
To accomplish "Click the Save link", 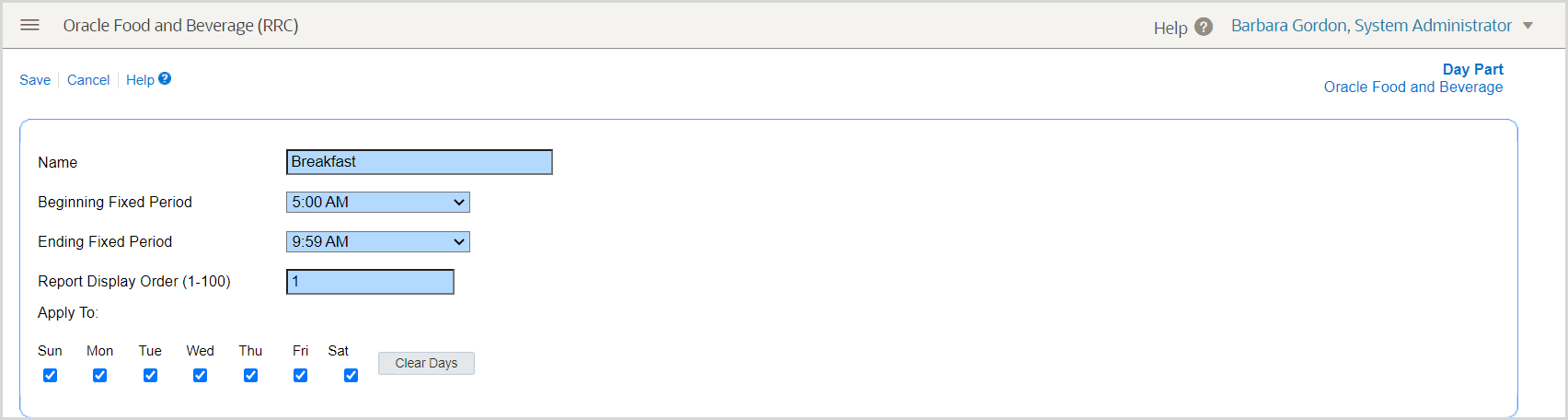I will point(35,80).
